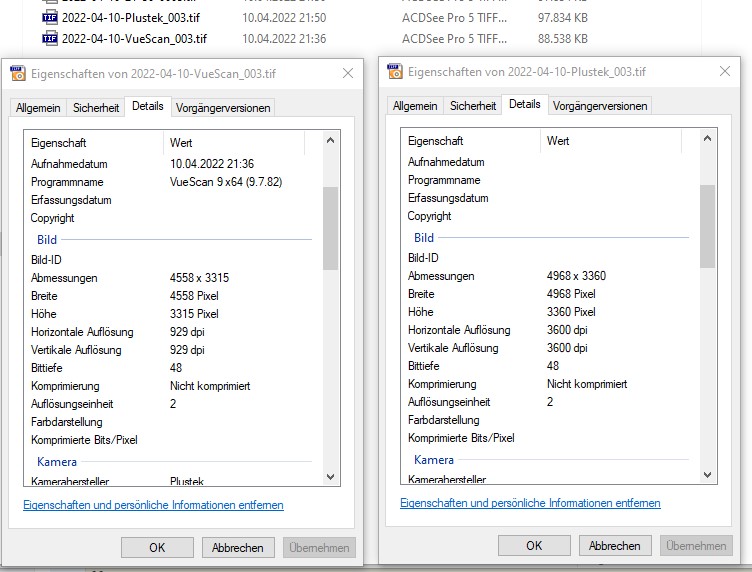Screen dimensions: 752x572
Task: Click Abbrechen in Plustek properties dialog
Action: 615,546
